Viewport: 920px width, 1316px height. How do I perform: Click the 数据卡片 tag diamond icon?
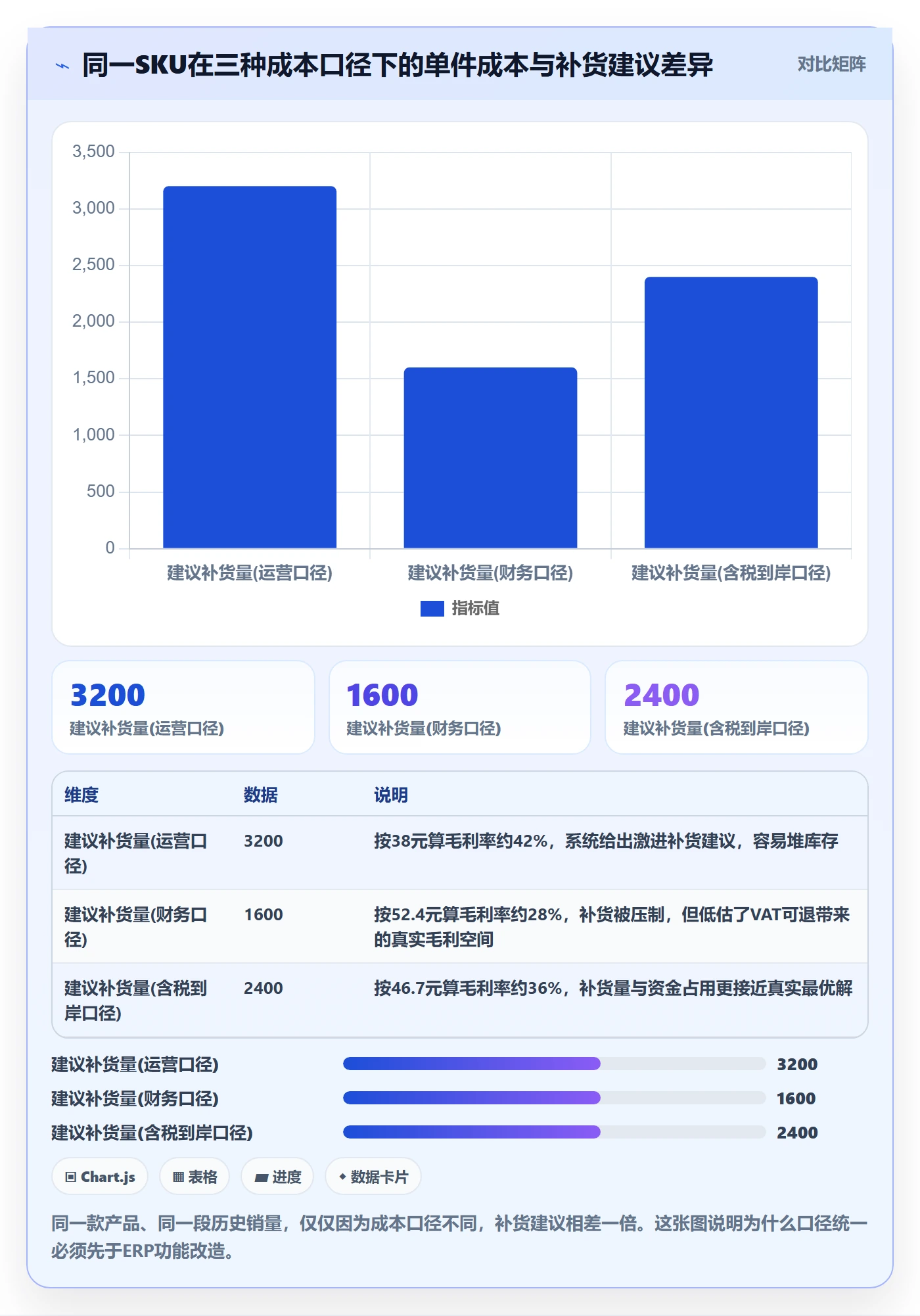342,1177
